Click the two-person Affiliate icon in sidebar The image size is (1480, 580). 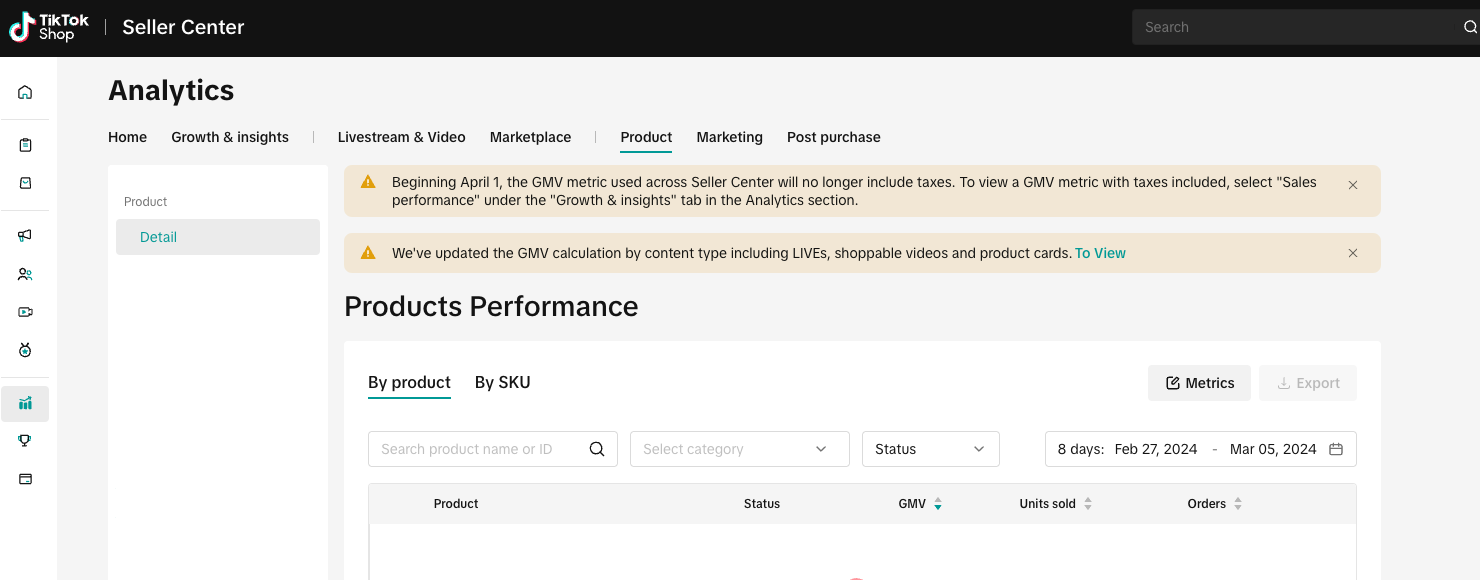(25, 274)
